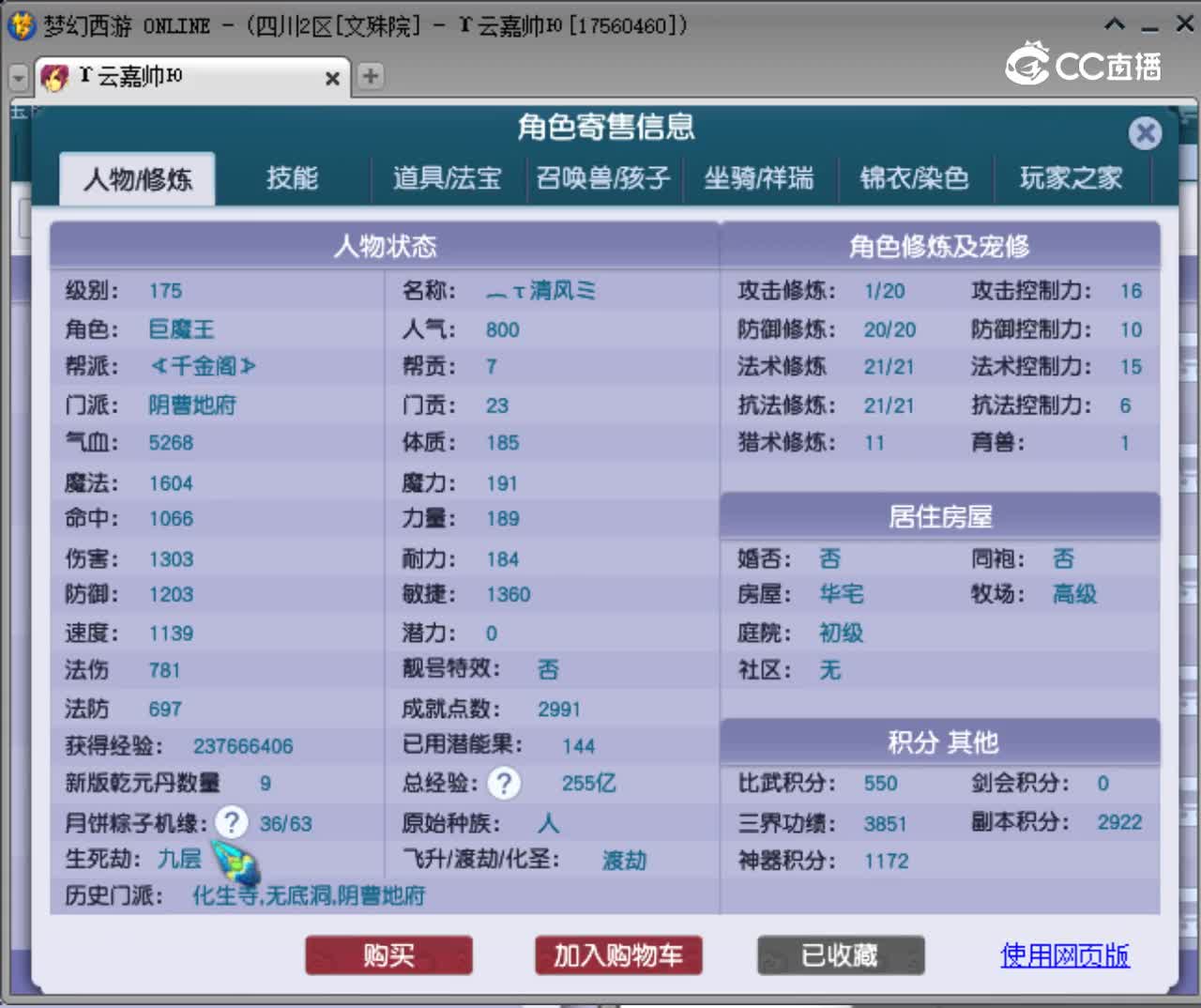
Task: Click the 月饼粽子机缘 value 36/63
Action: click(x=285, y=824)
